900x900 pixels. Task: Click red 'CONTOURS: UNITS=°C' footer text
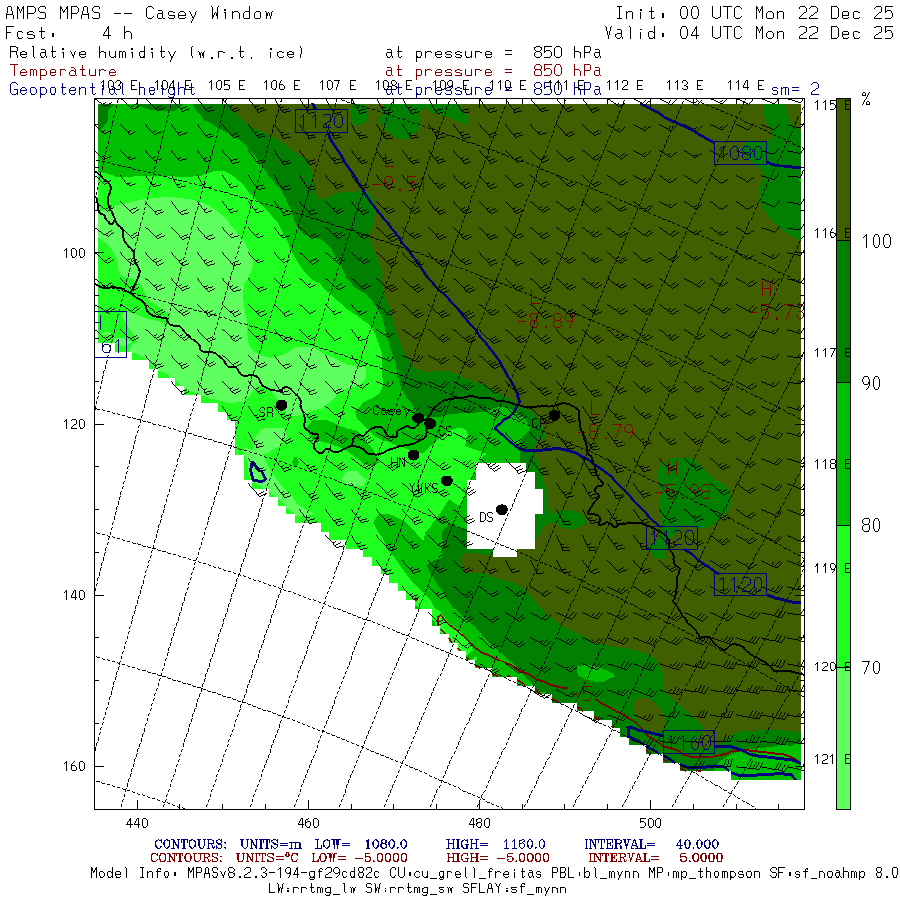pyautogui.click(x=224, y=858)
